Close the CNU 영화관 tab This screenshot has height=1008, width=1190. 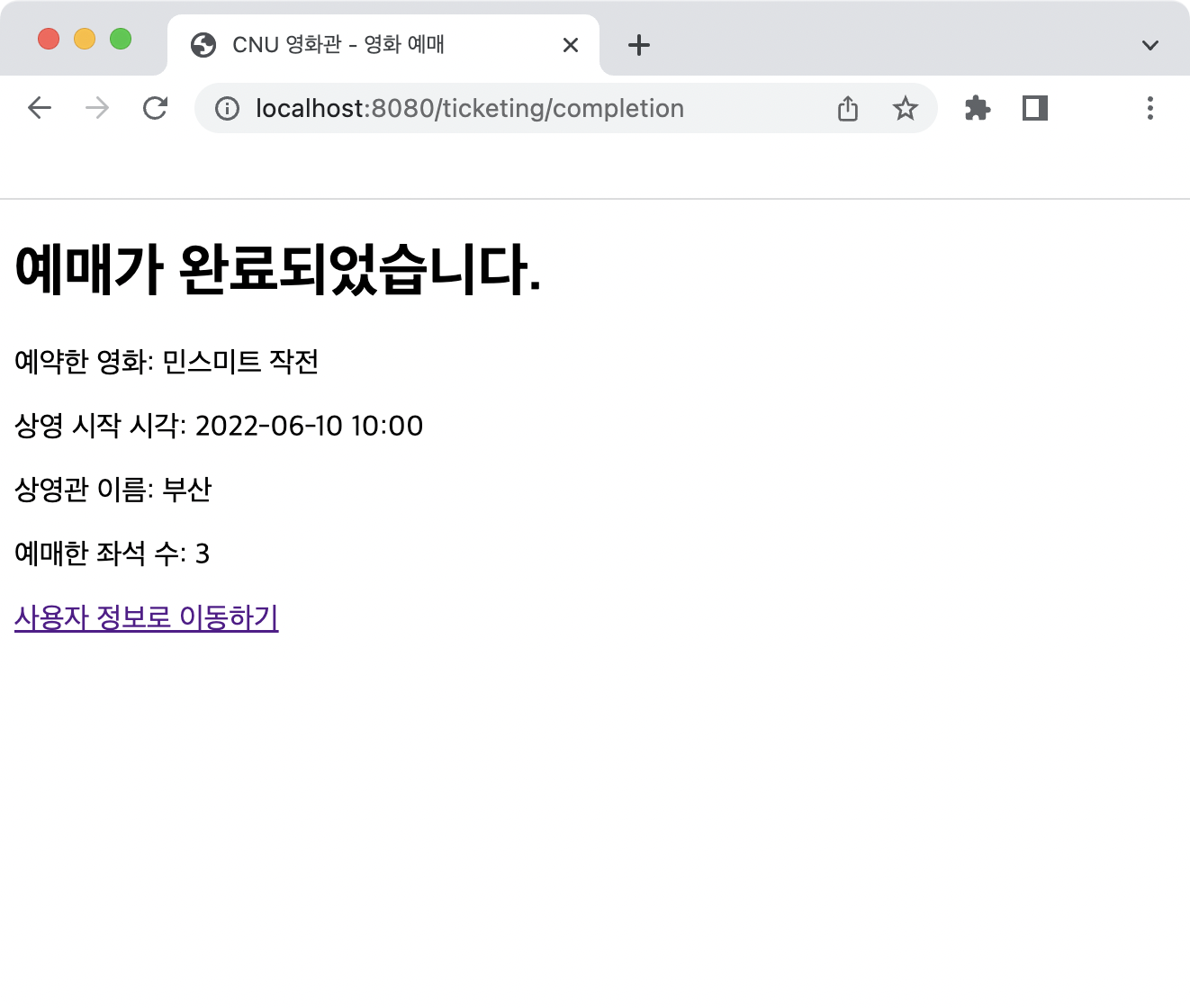(570, 45)
